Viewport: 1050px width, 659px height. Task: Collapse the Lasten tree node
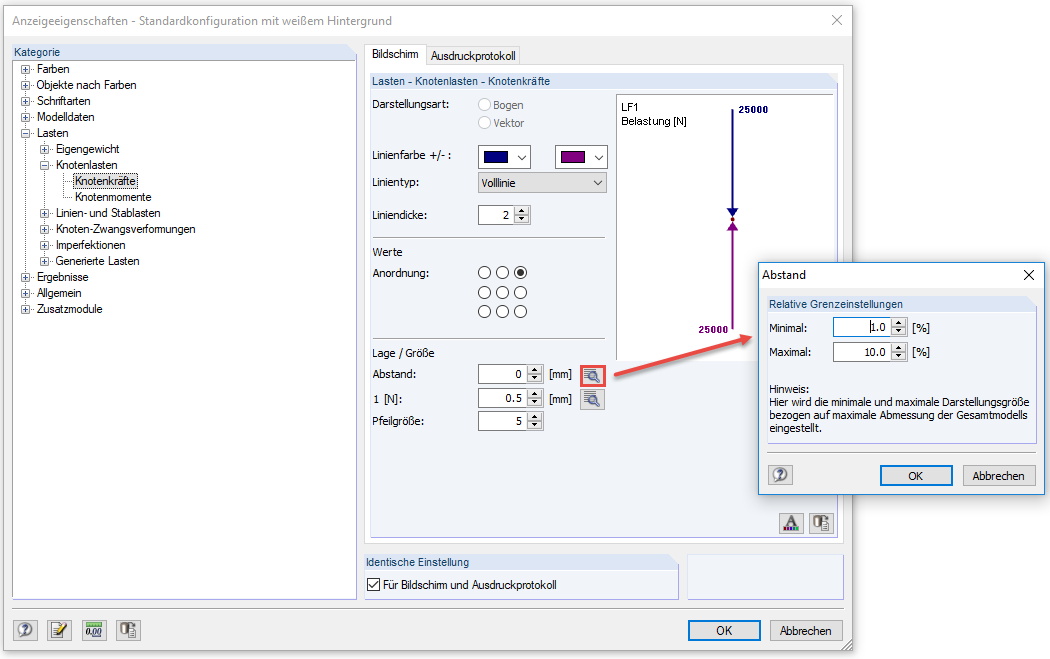pyautogui.click(x=25, y=133)
